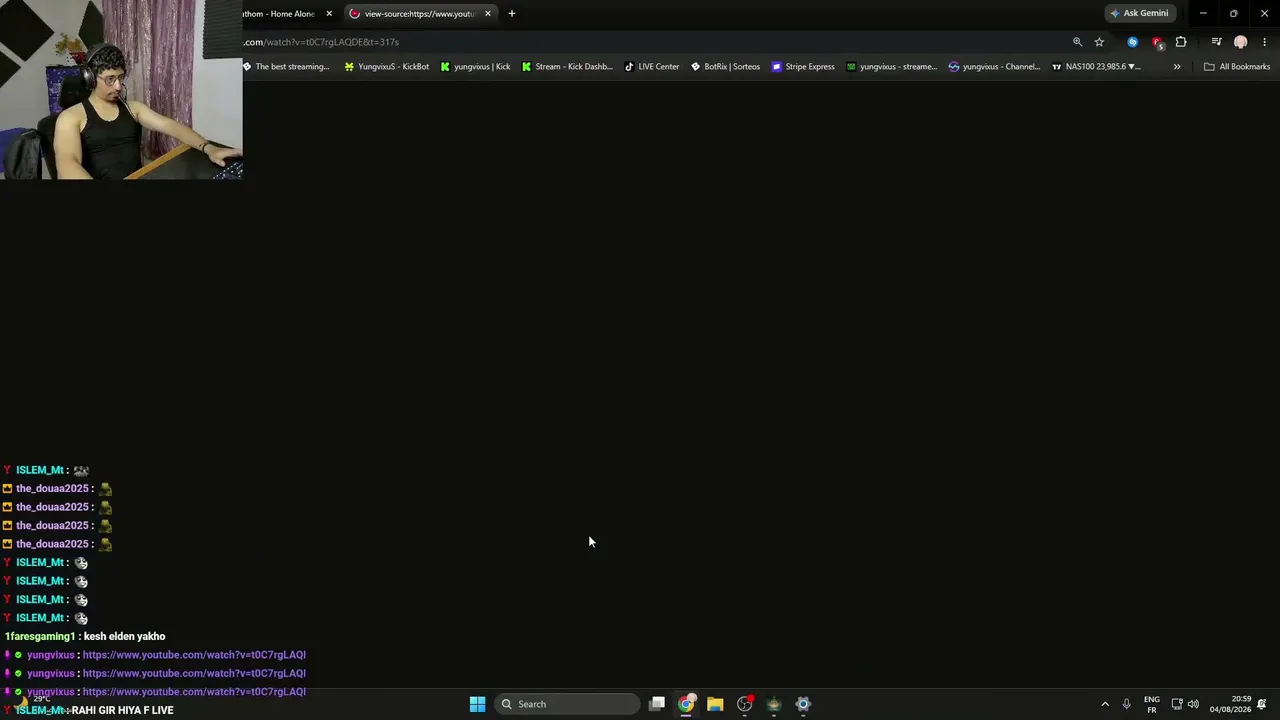The width and height of the screenshot is (1280, 720).
Task: Click the blue swirl extension icon
Action: pyautogui.click(x=1132, y=42)
